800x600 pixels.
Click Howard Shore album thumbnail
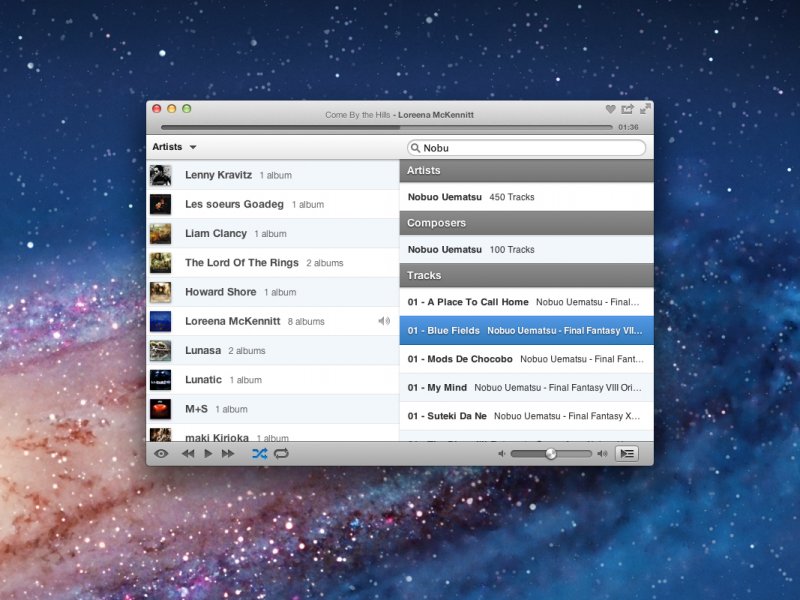click(x=160, y=292)
